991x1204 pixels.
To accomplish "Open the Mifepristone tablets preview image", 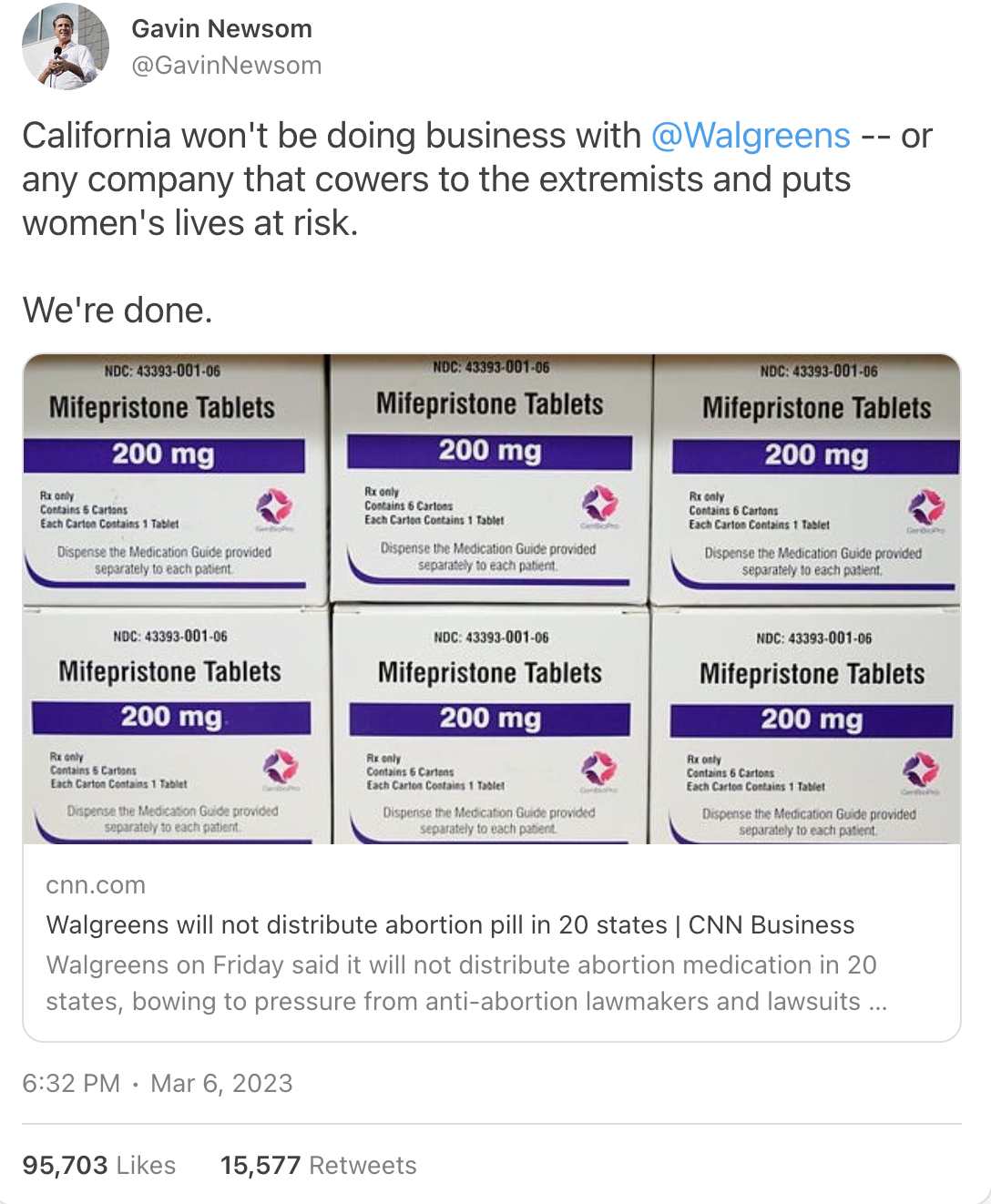I will pos(492,599).
